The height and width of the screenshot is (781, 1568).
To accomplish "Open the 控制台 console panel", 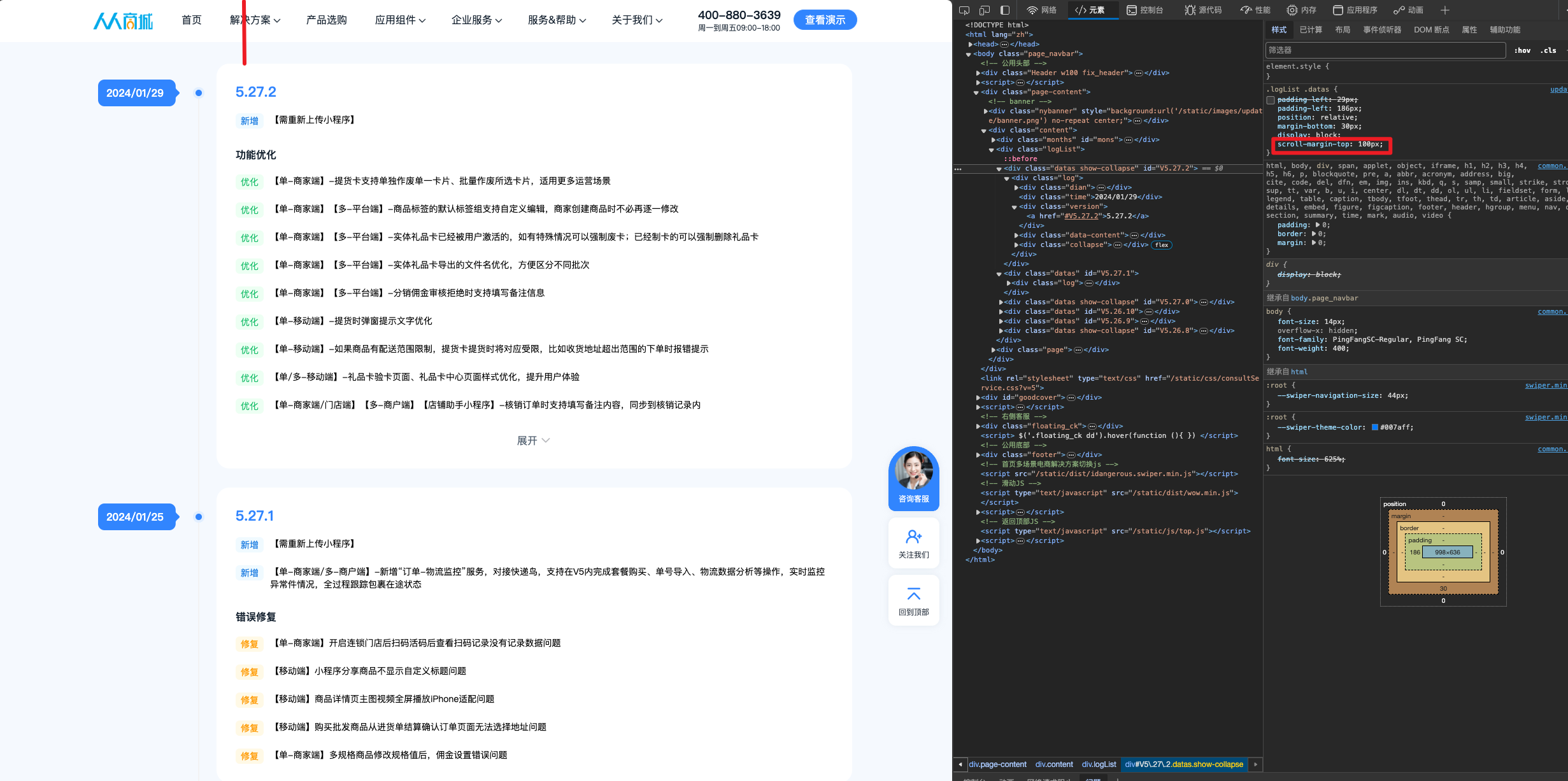I will 1145,10.
